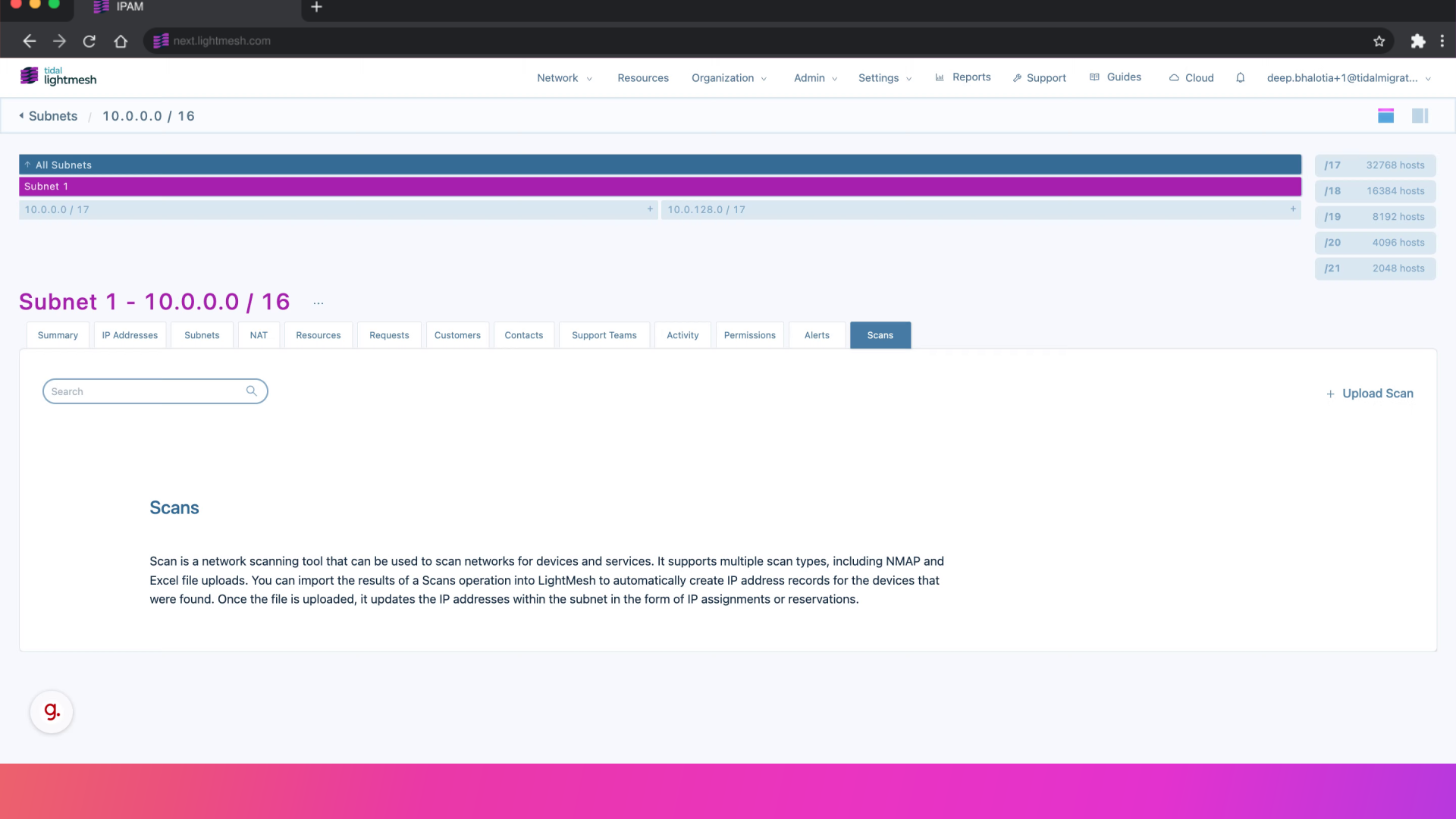Select the /19 subnet size swatch
1456x819 pixels.
(x=1375, y=216)
